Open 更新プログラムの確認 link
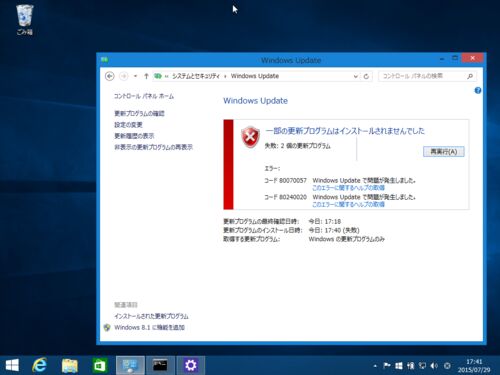The image size is (500, 375). click(x=139, y=114)
